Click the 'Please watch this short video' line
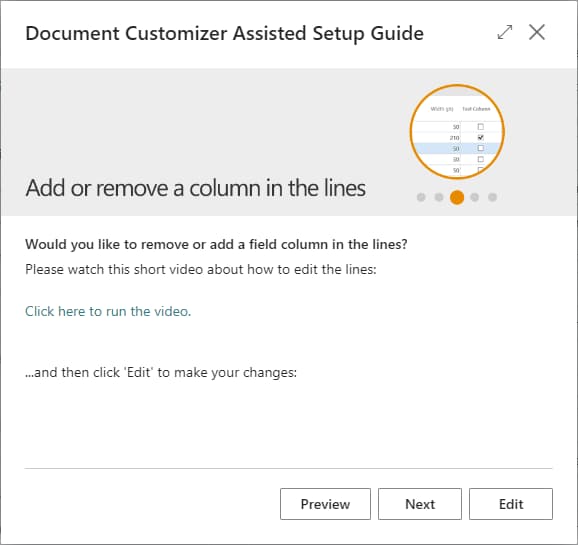Screen dimensions: 578x545 point(201,269)
